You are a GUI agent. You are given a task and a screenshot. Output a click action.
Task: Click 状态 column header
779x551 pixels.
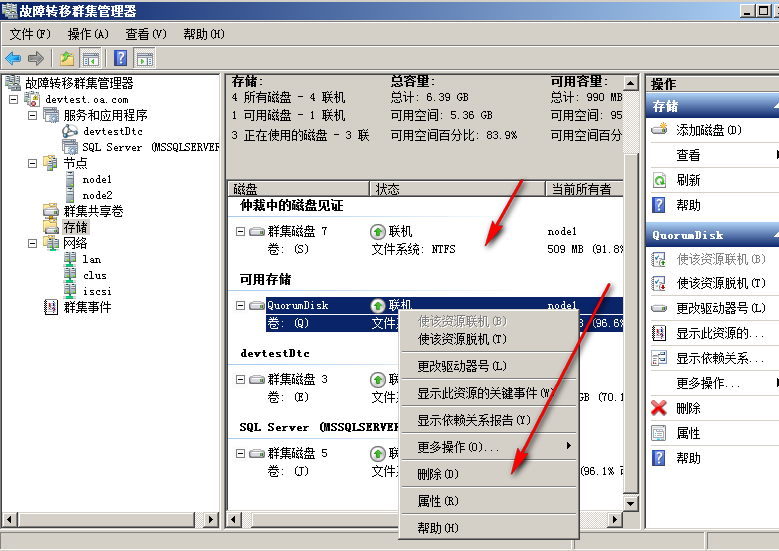pyautogui.click(x=458, y=189)
